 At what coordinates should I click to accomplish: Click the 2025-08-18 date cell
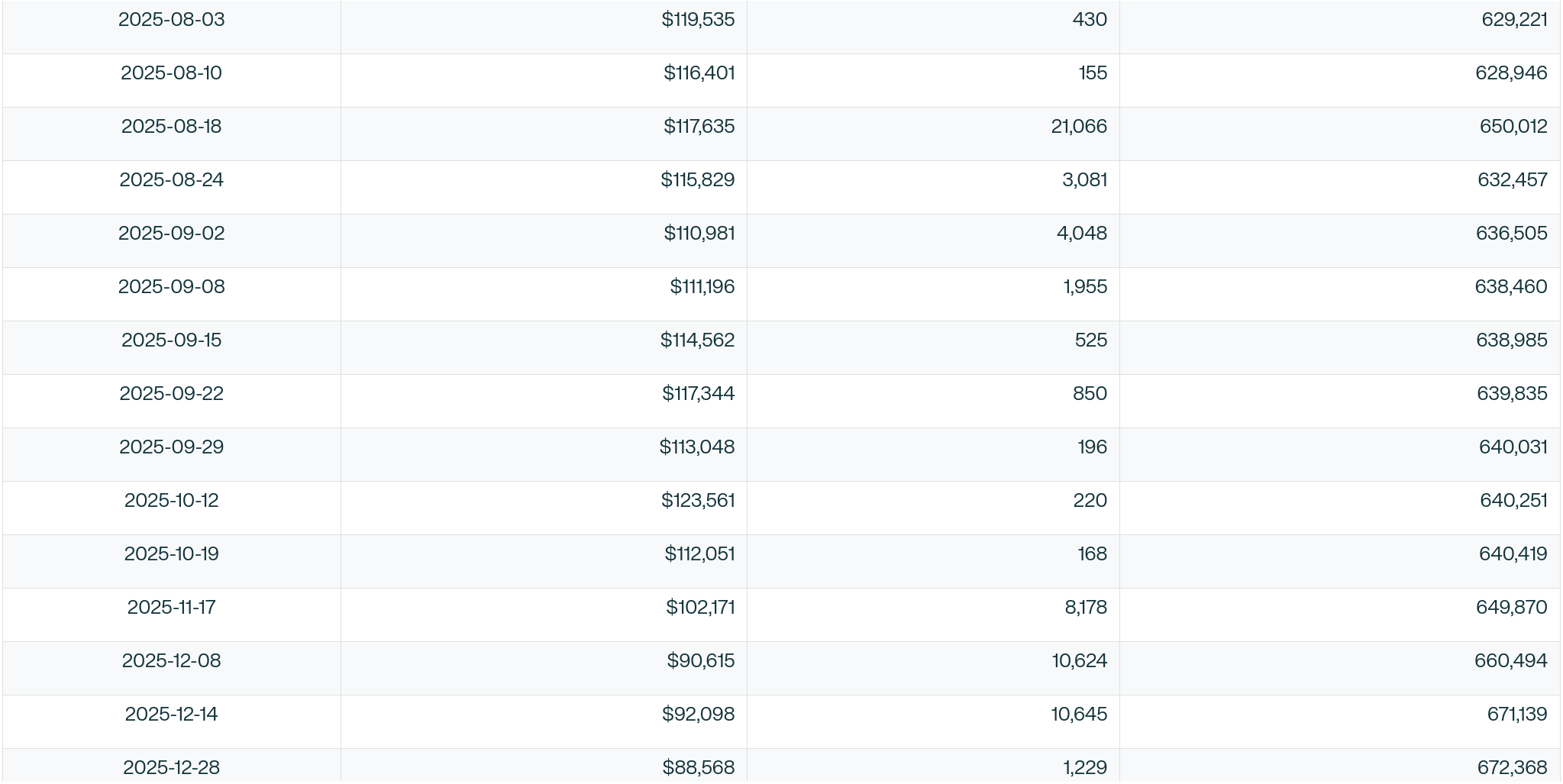click(171, 127)
